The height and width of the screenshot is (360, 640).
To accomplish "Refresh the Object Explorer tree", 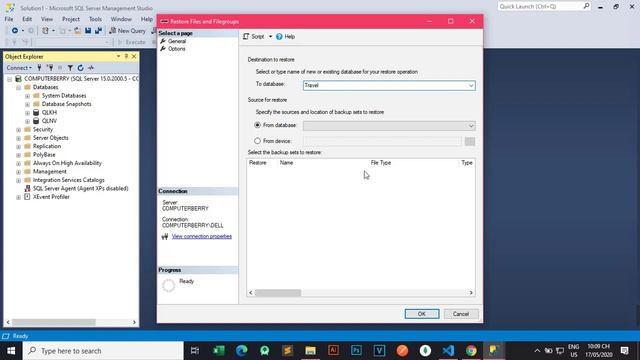I will [80, 68].
